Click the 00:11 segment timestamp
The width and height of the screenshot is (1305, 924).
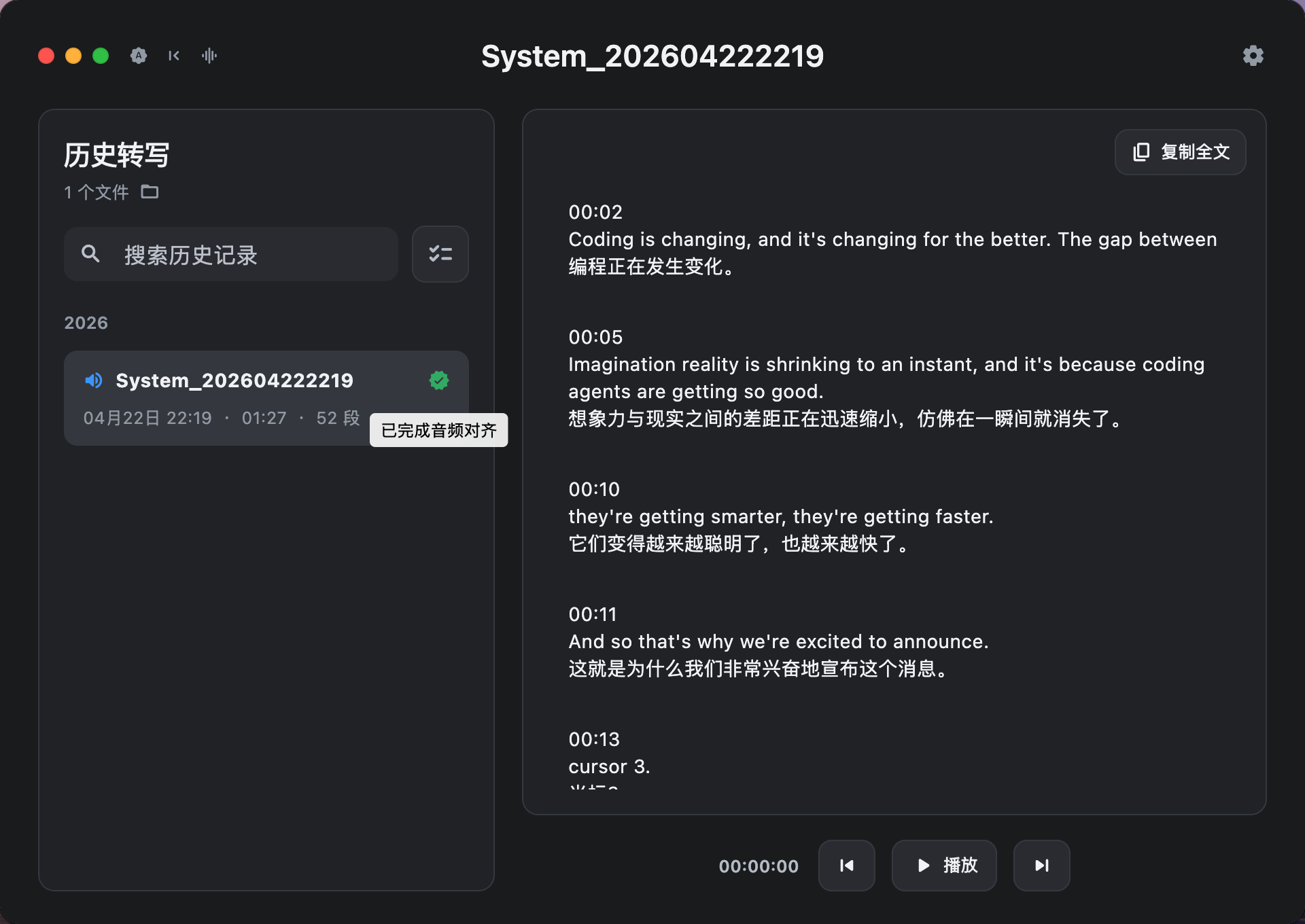pos(593,614)
